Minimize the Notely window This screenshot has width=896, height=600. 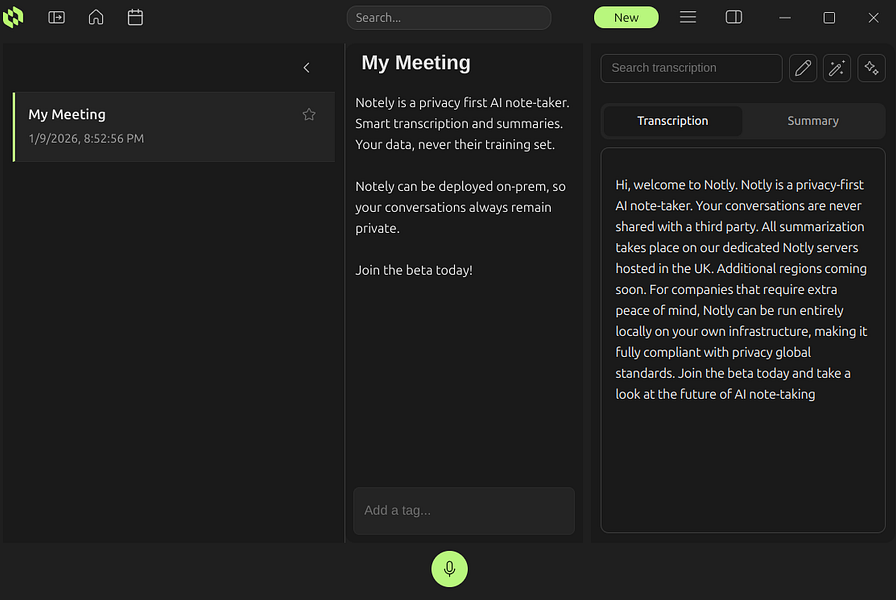(x=785, y=18)
